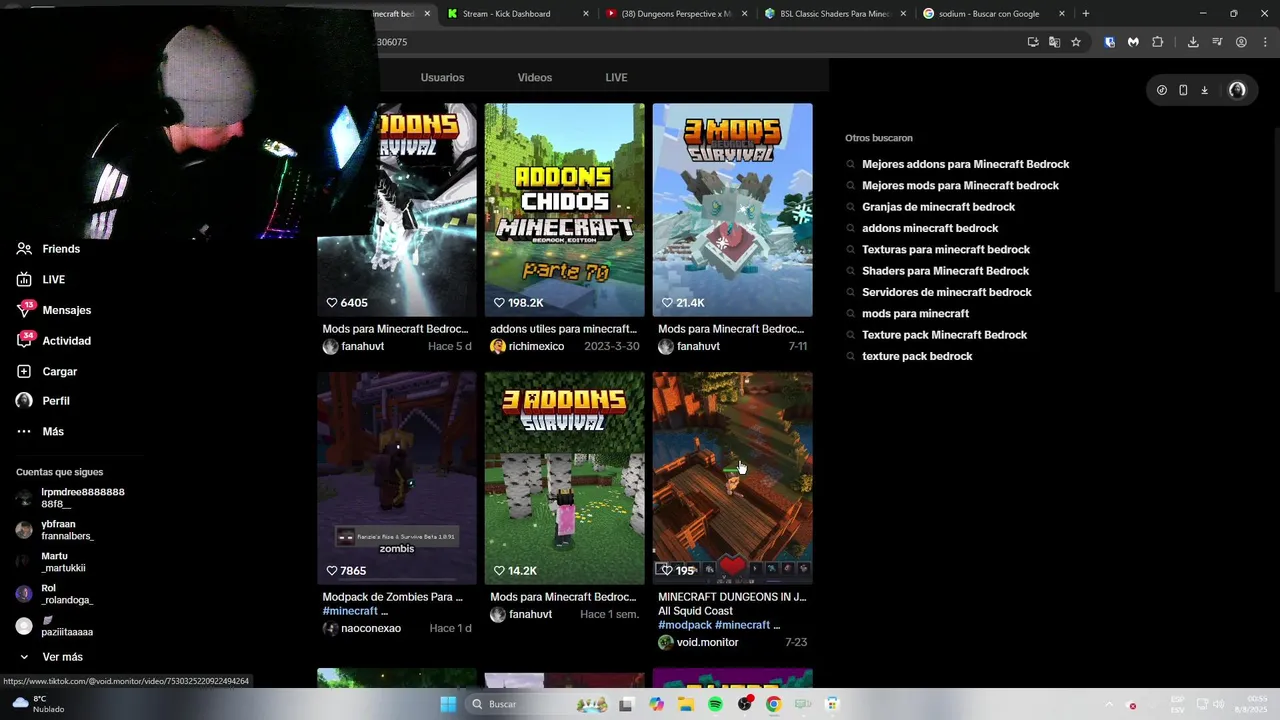Viewport: 1280px width, 720px height.
Task: Open the ADDONS CHIDOS Minecraft video thumbnail
Action: [565, 210]
